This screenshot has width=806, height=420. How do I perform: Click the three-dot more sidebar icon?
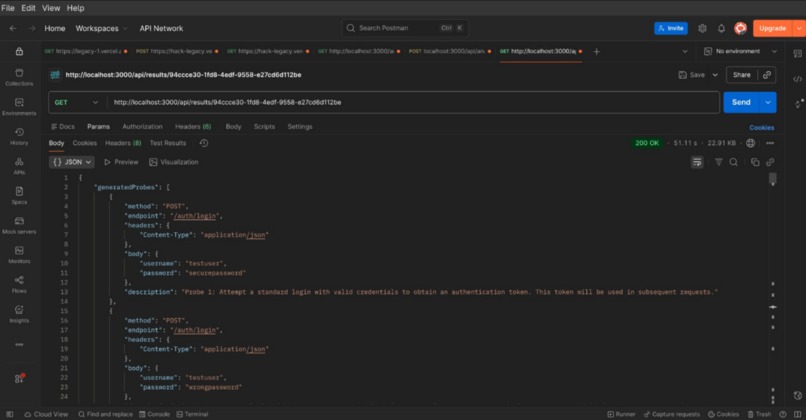tap(19, 344)
